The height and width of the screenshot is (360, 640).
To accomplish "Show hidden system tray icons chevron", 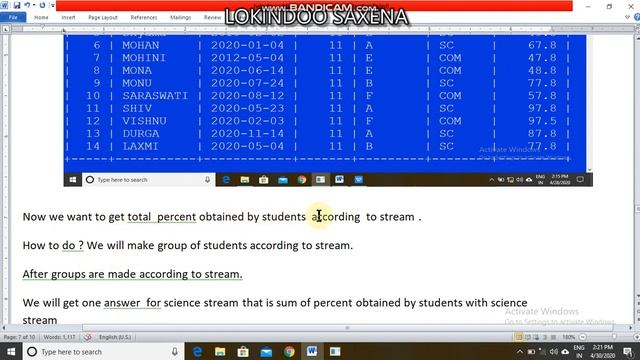I will tap(519, 351).
